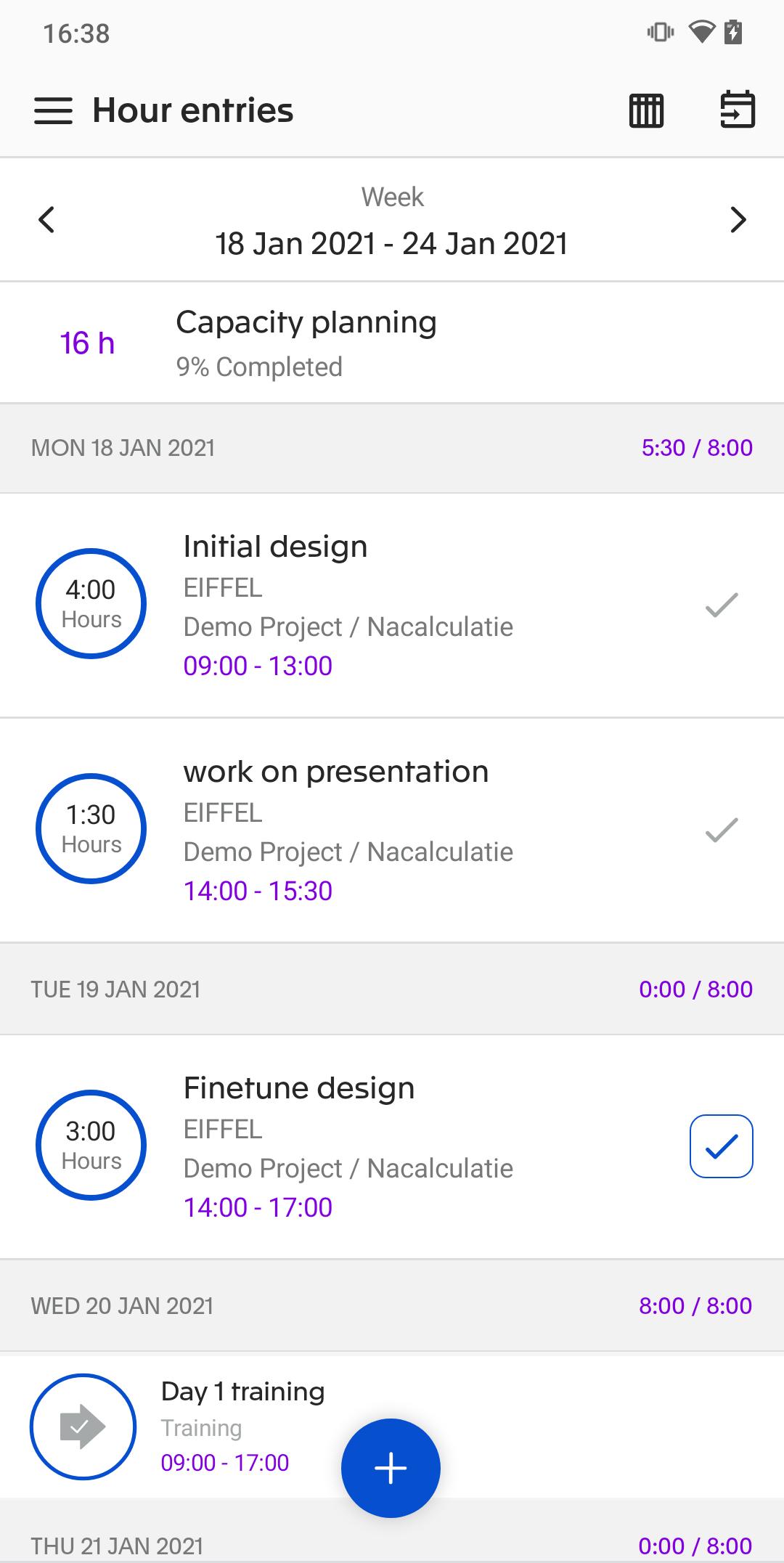
Task: Open the hamburger navigation menu
Action: click(x=53, y=111)
